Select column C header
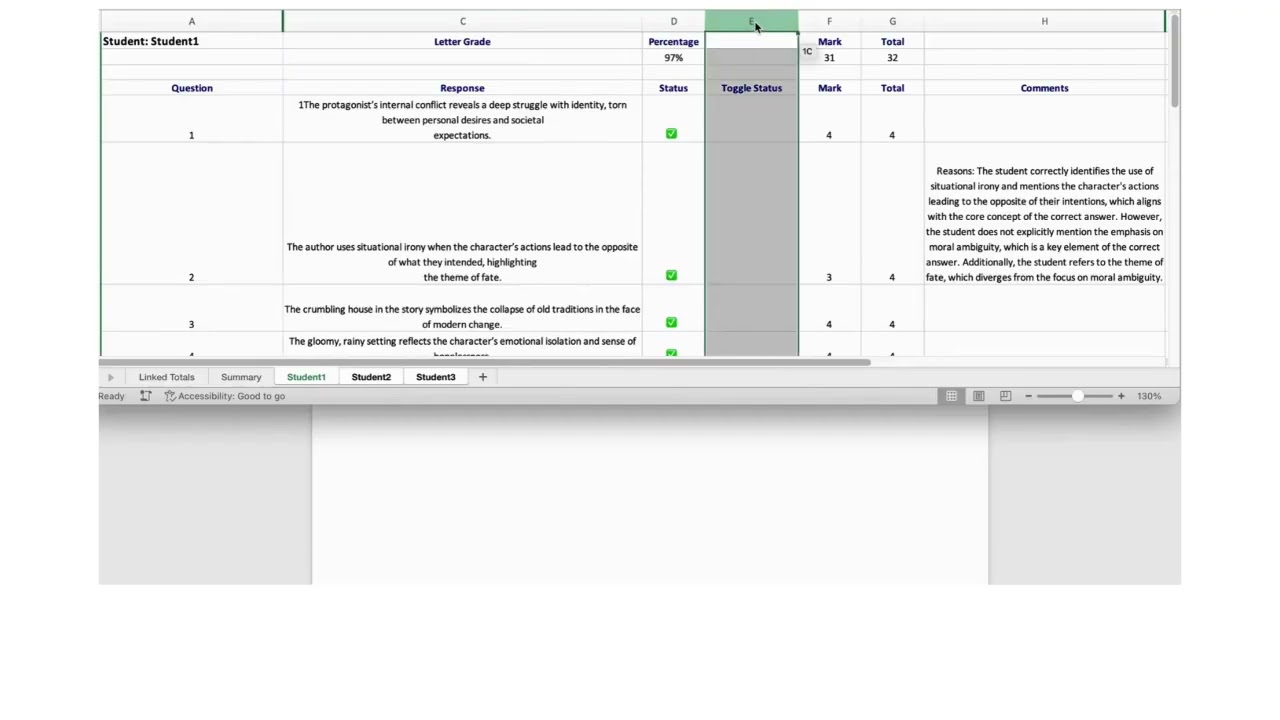The height and width of the screenshot is (720, 1280). [x=463, y=21]
